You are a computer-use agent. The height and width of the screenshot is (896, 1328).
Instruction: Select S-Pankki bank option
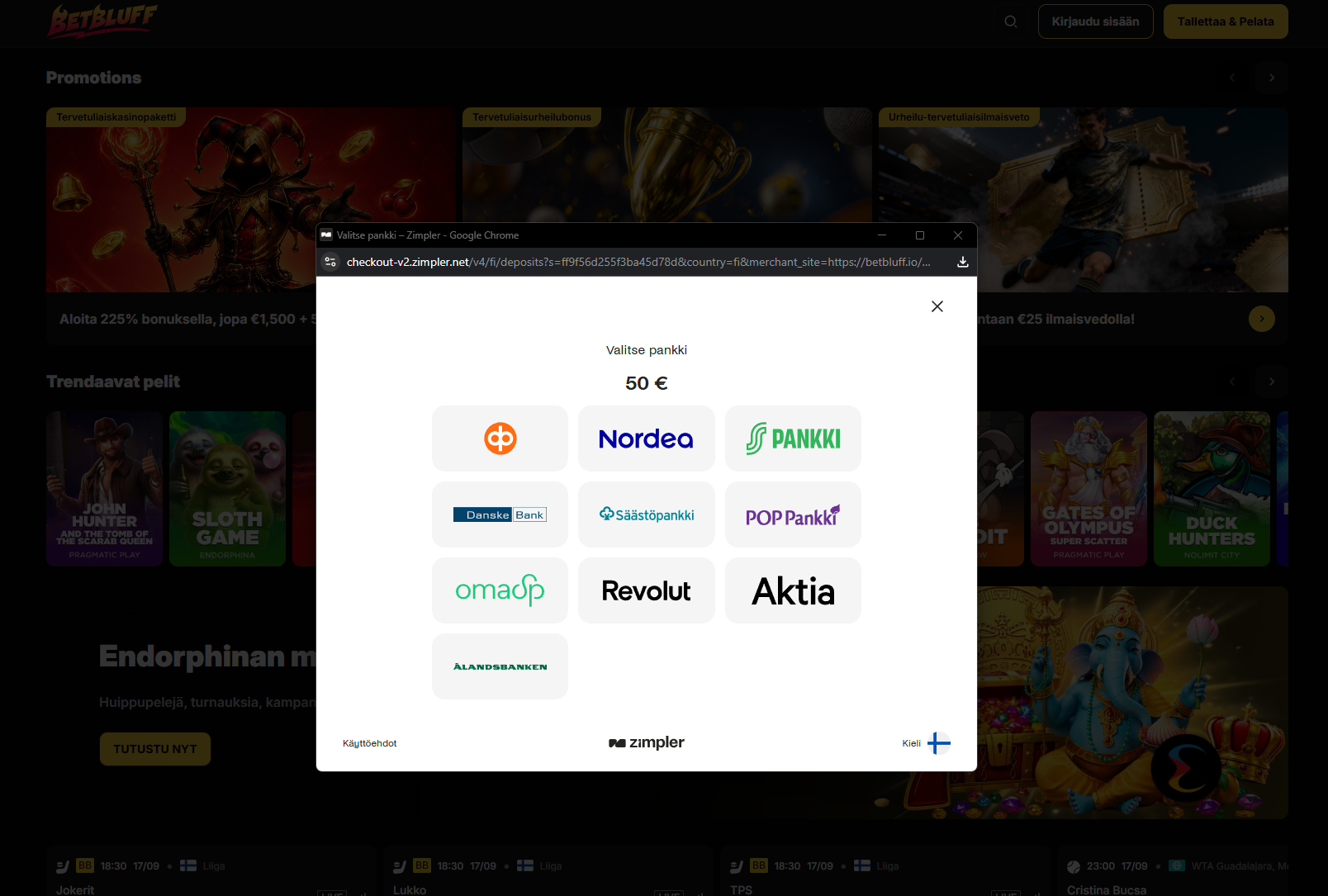click(793, 439)
